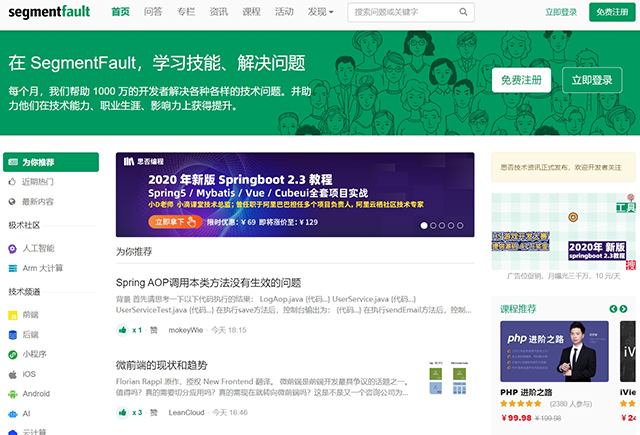Open the 发现 dropdown menu
Viewport: 640px width, 435px height.
click(x=320, y=12)
